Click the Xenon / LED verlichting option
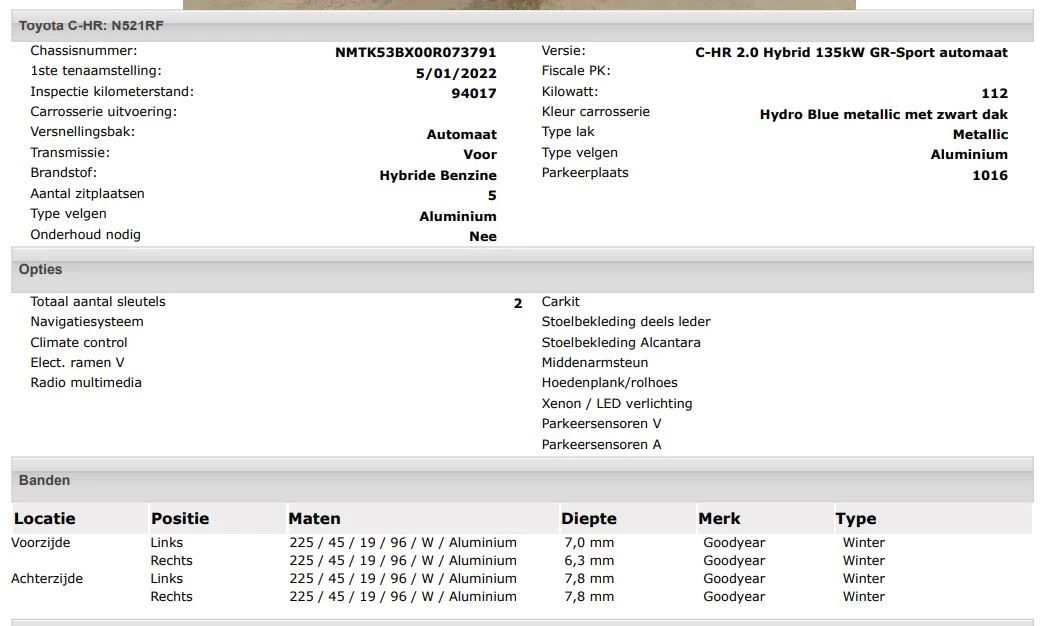 pos(616,404)
